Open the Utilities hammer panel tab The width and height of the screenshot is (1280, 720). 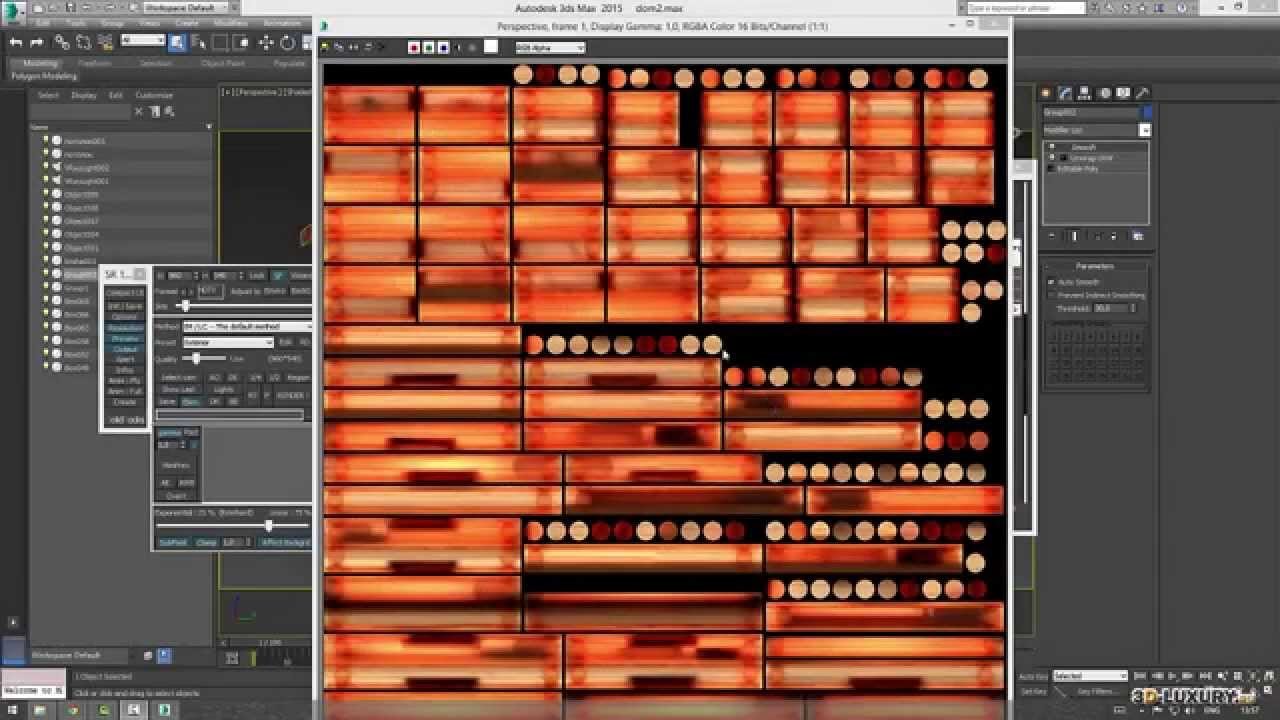[1142, 93]
